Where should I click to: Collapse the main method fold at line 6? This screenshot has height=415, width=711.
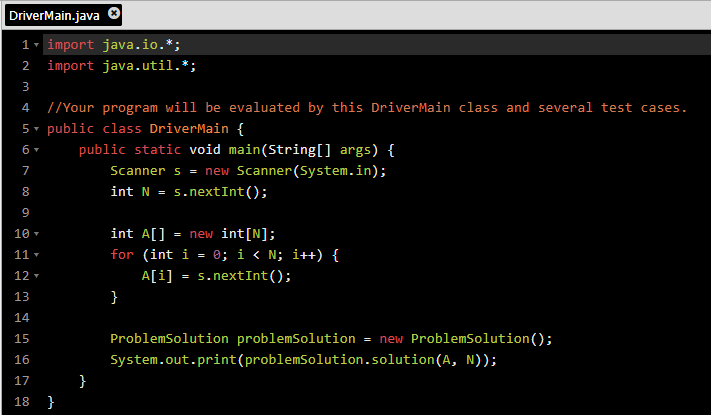(x=37, y=150)
